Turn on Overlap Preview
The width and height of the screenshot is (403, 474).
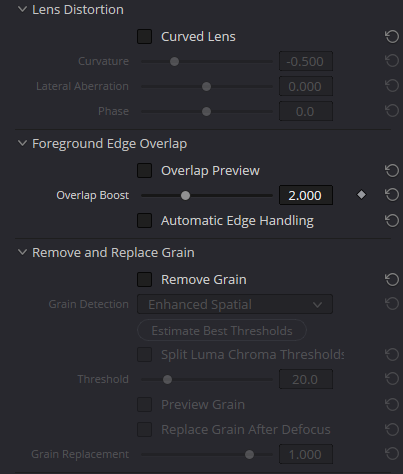pos(145,171)
